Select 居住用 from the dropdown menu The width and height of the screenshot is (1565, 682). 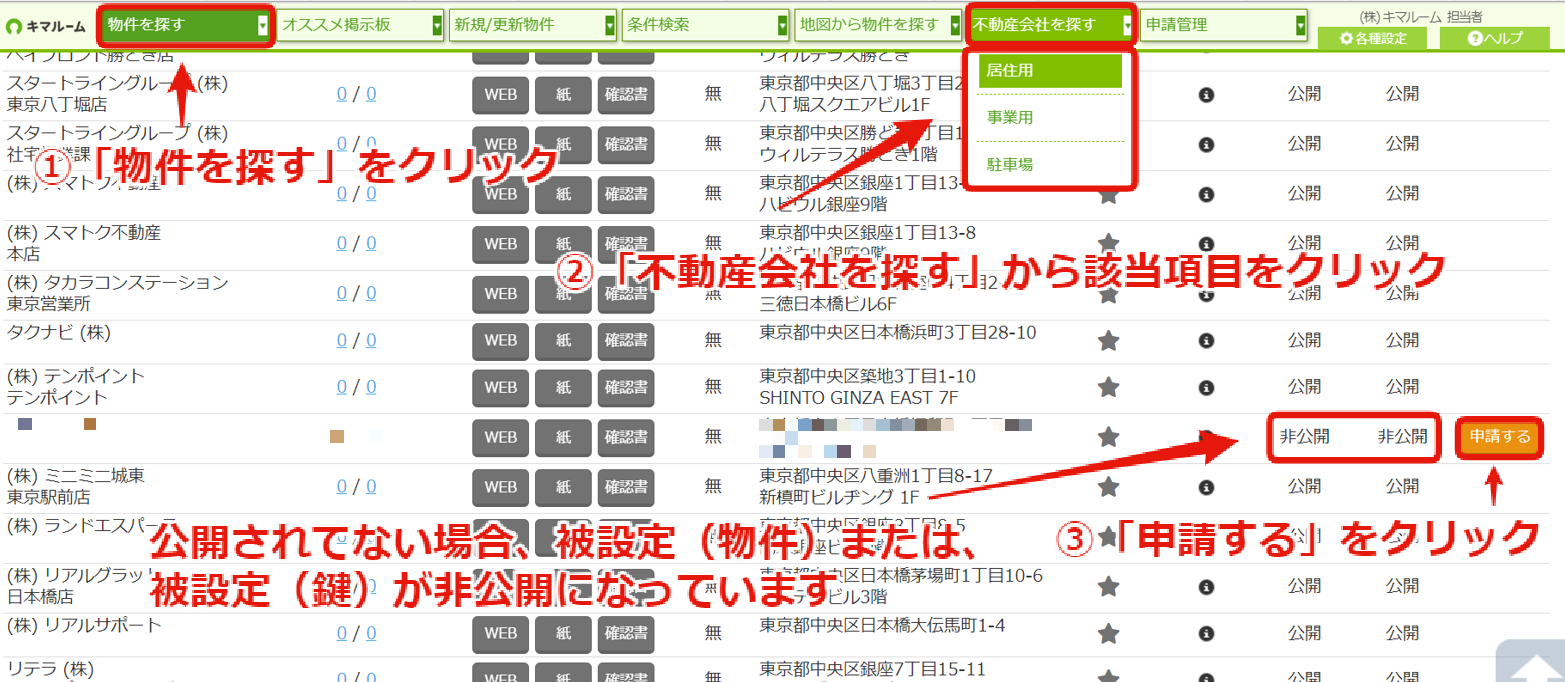(1050, 71)
